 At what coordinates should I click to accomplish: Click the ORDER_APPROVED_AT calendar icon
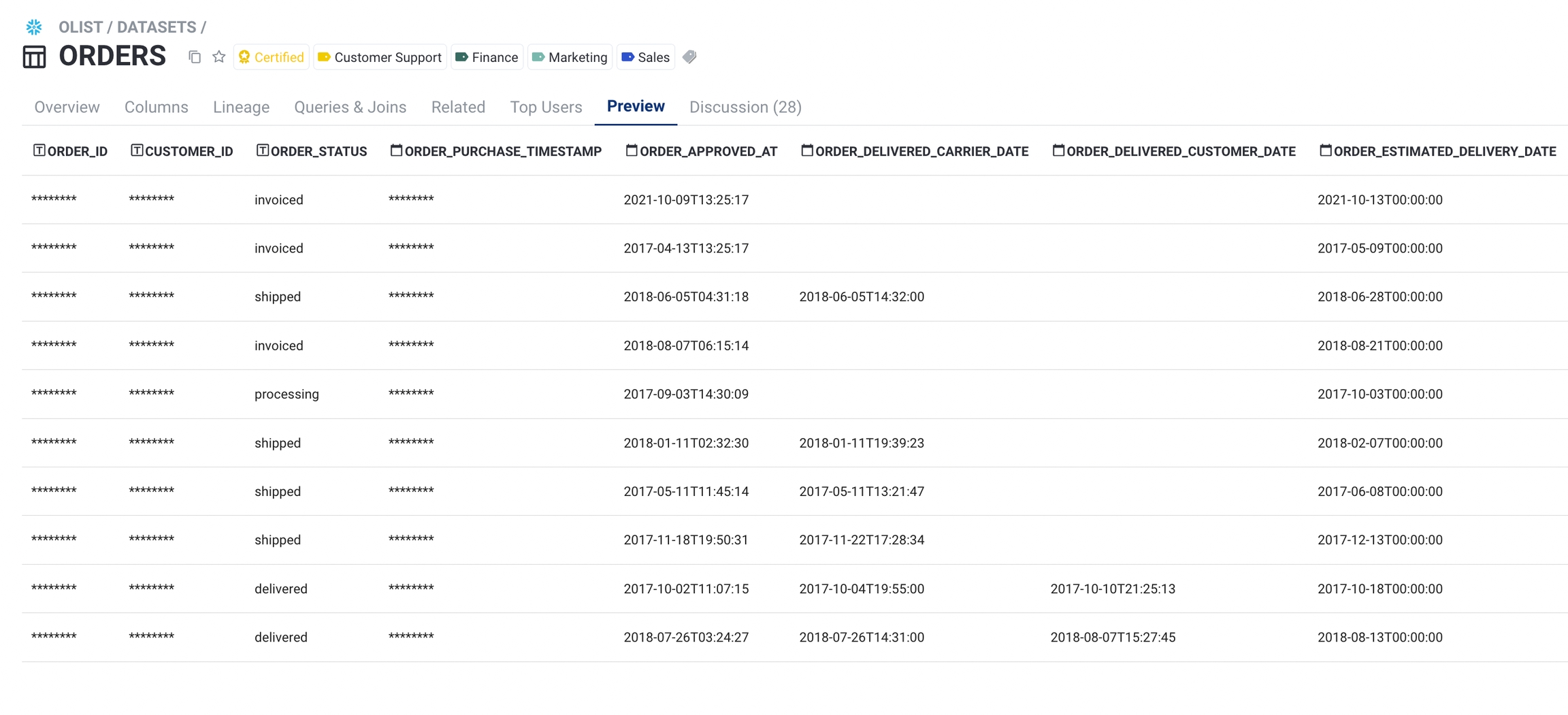[x=632, y=150]
